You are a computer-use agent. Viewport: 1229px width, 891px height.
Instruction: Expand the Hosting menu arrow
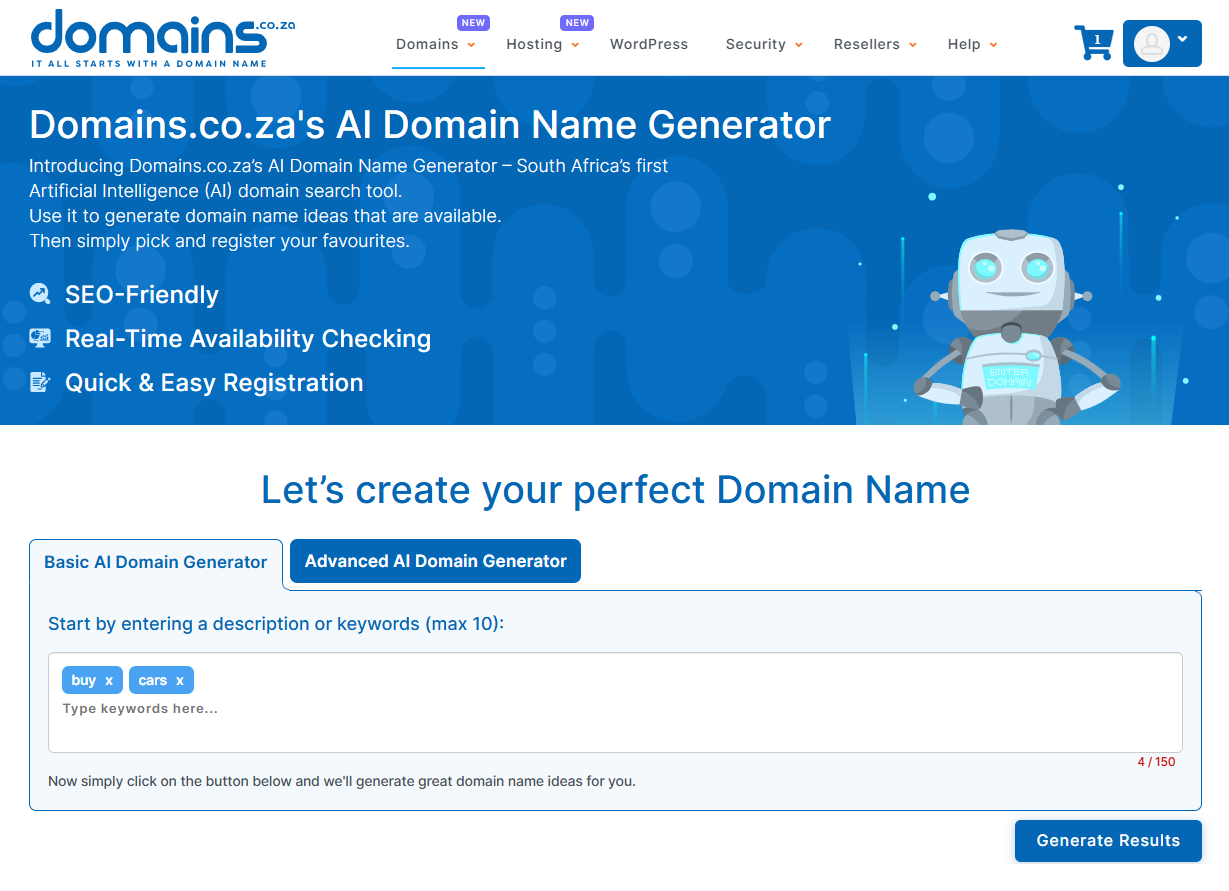tap(575, 45)
